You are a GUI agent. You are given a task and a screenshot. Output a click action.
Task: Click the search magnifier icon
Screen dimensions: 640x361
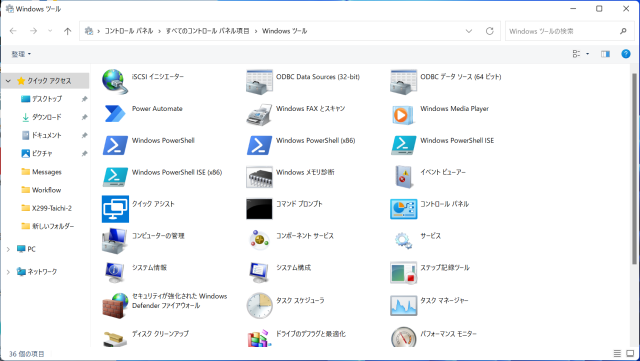[x=623, y=31]
